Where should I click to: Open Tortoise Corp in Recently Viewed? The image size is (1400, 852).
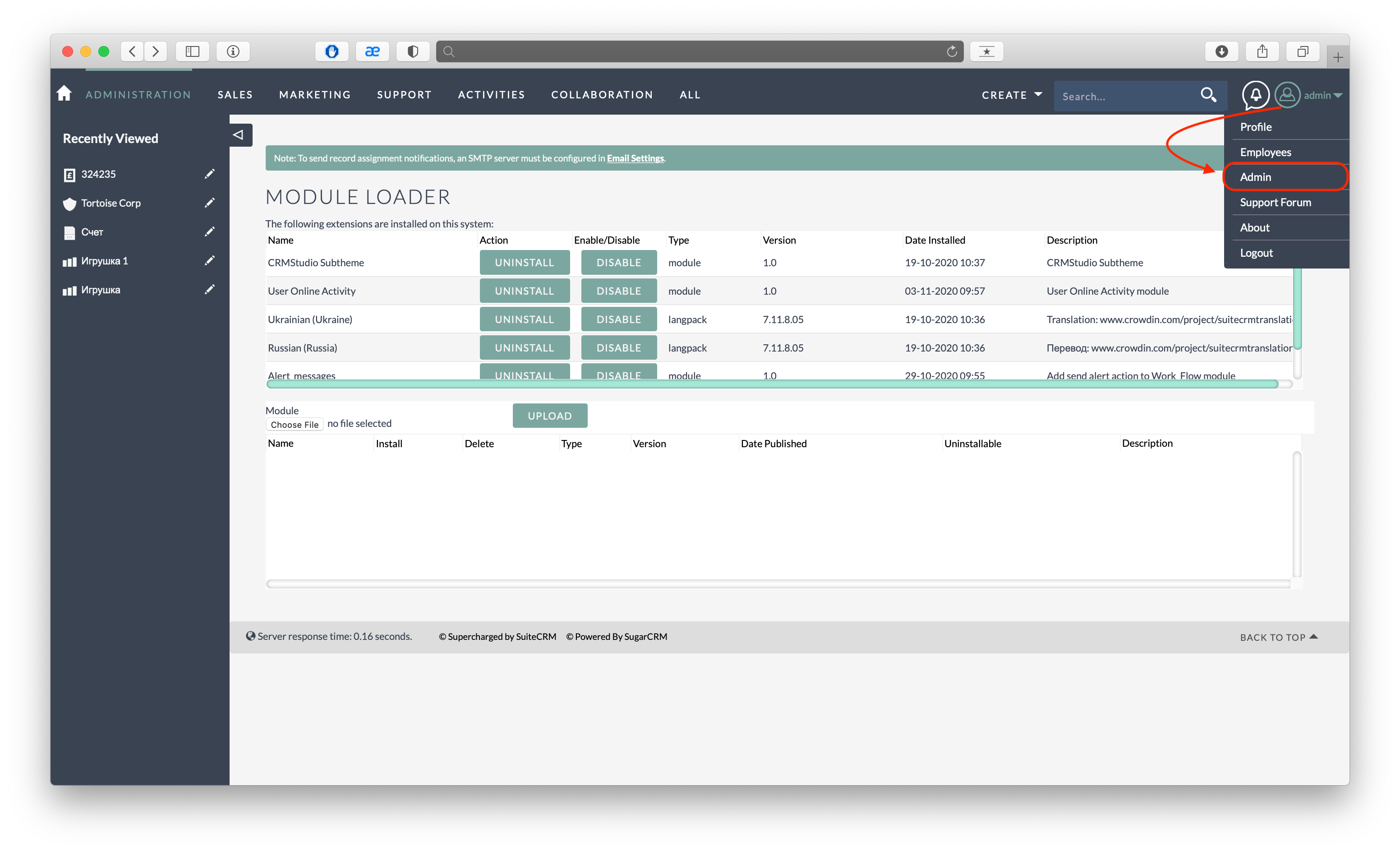111,203
